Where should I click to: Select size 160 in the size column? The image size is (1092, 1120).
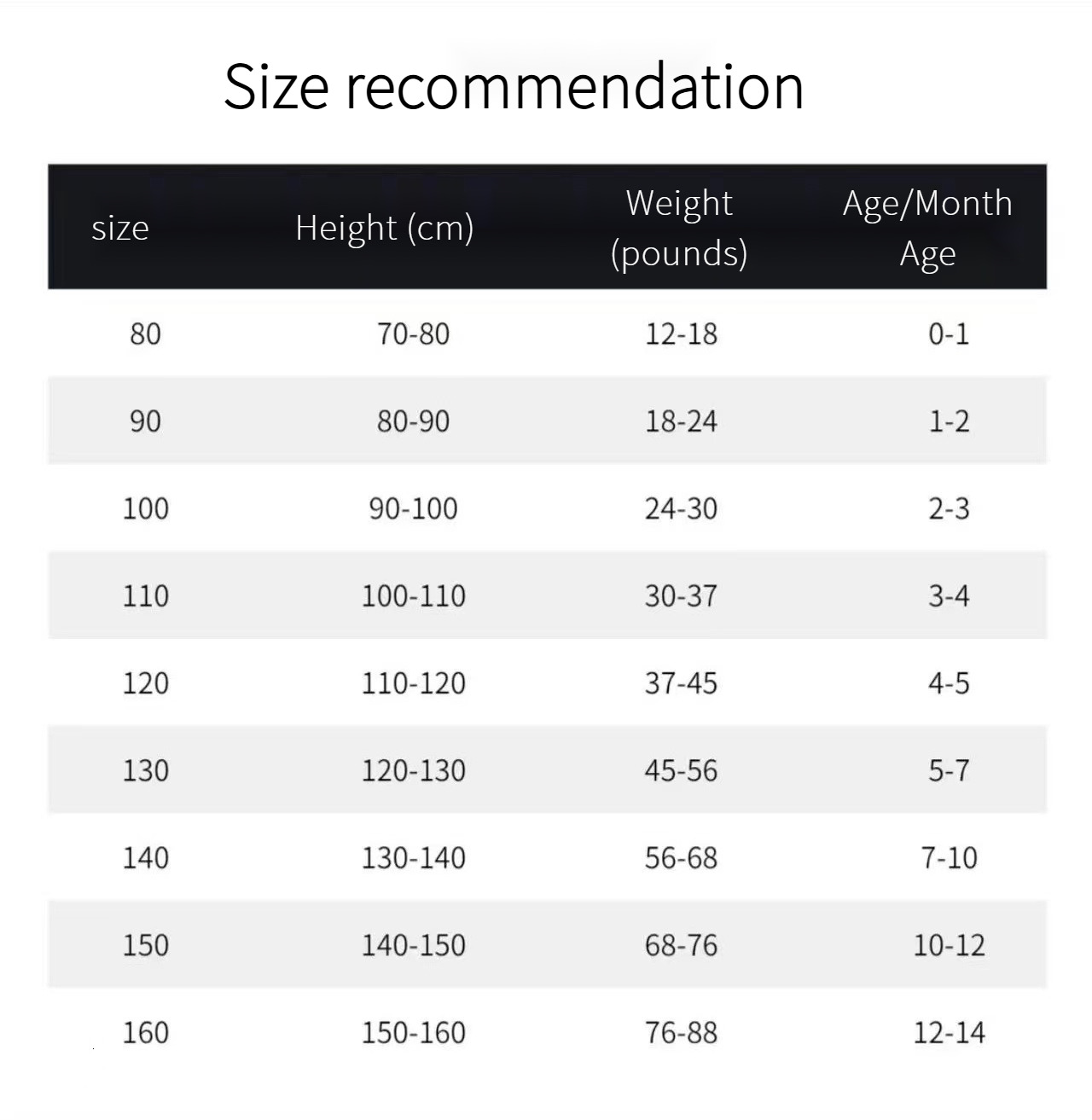tap(145, 1033)
